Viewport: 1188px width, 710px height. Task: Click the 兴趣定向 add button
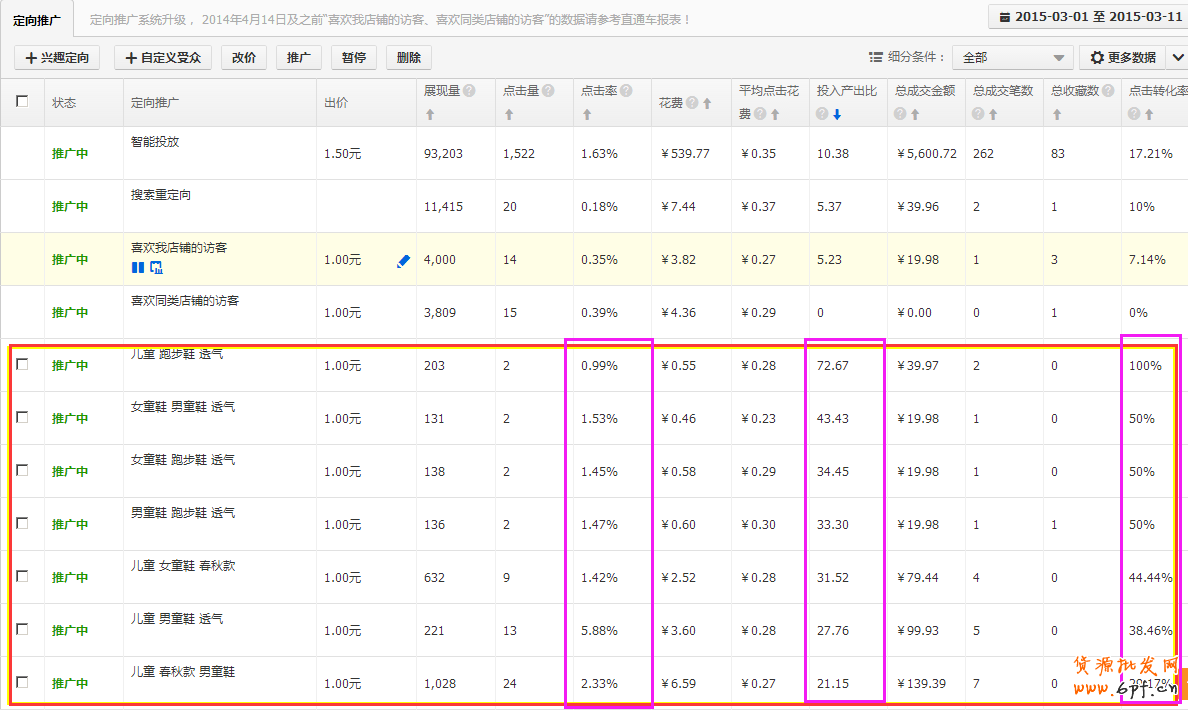click(57, 58)
